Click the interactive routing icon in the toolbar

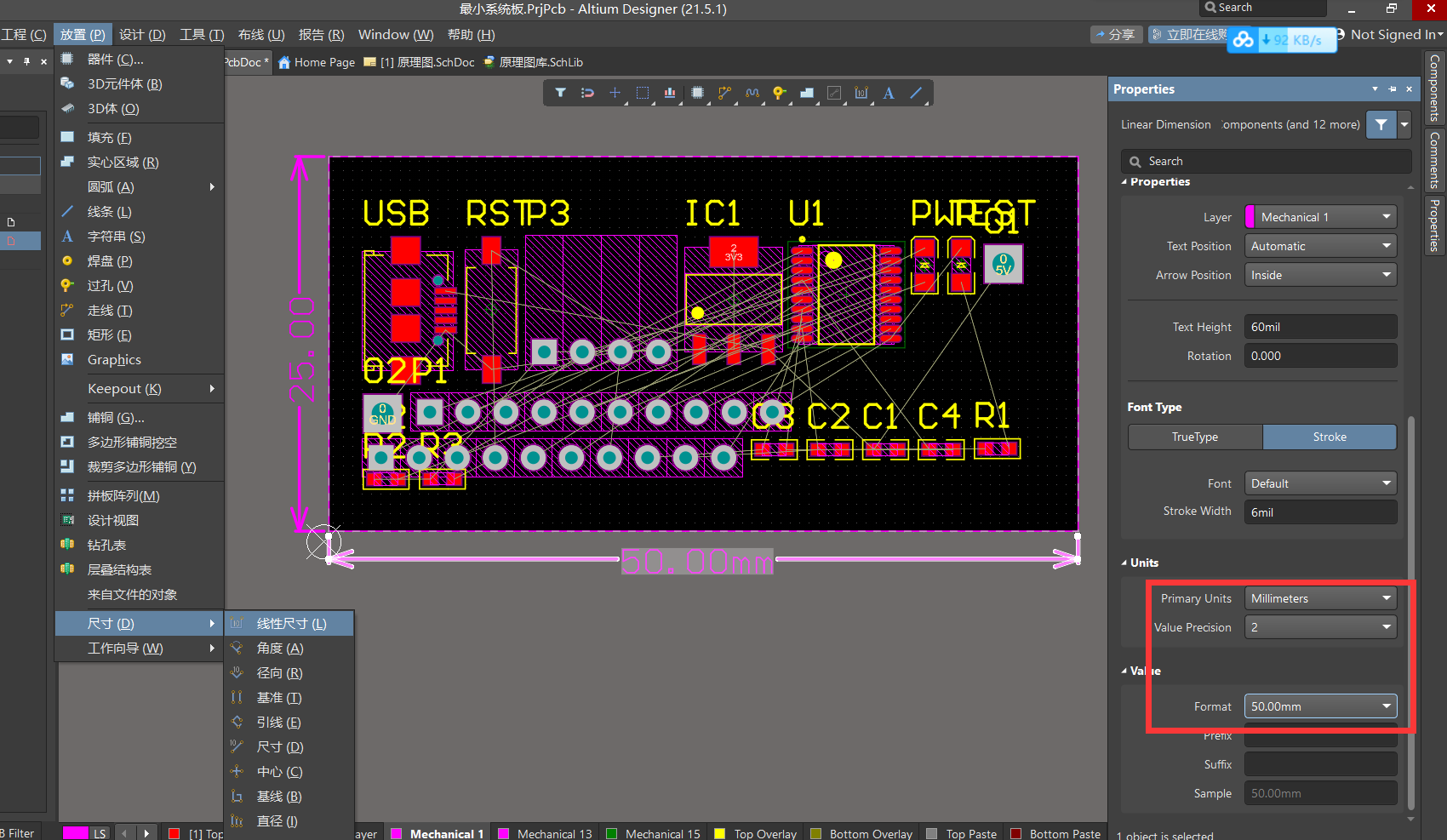click(x=725, y=93)
